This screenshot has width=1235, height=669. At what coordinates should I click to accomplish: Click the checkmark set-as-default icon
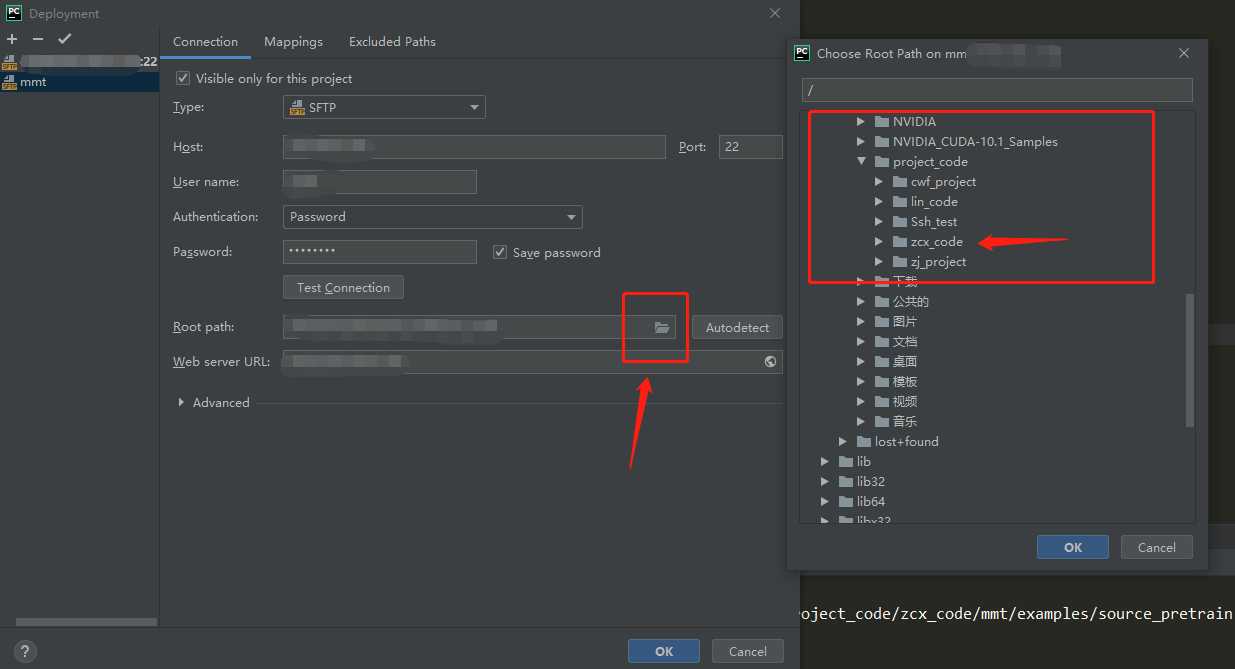[65, 39]
